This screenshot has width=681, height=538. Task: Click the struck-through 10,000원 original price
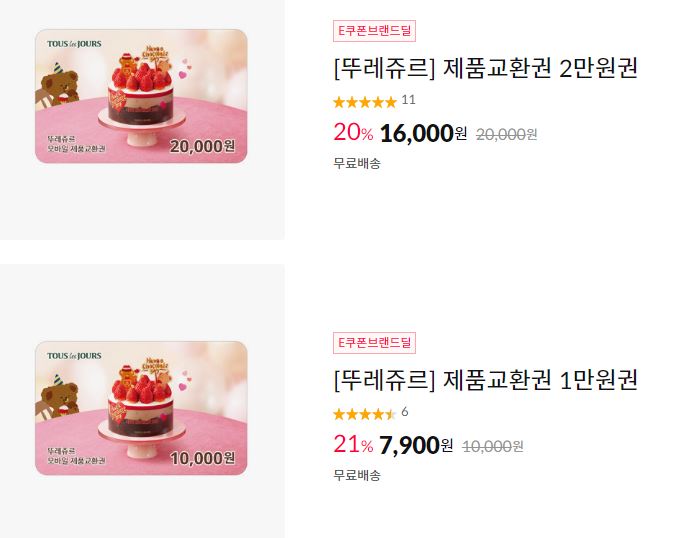493,446
